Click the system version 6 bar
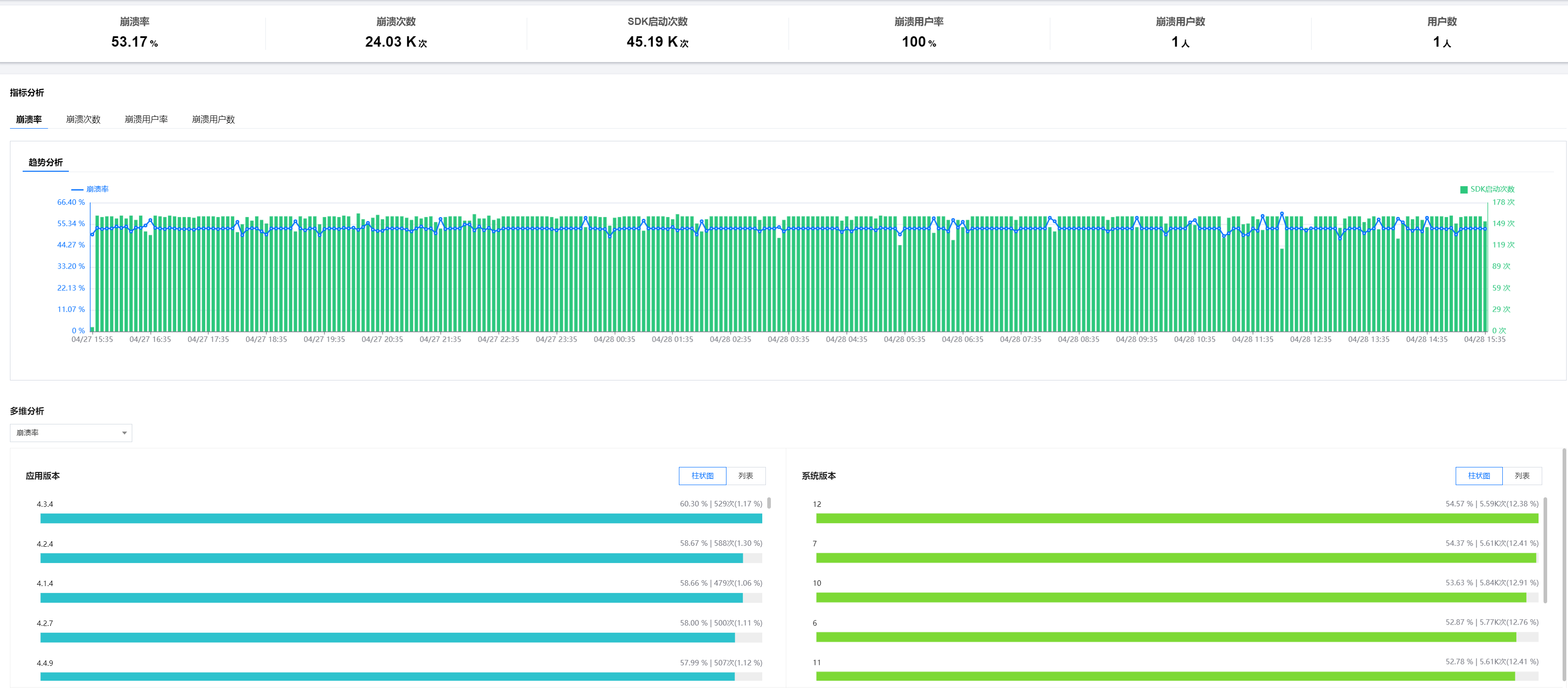 [1165, 637]
